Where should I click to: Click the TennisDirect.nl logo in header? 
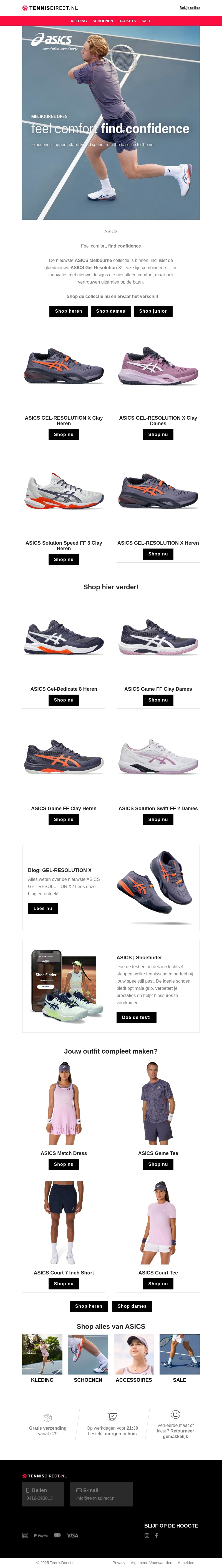(x=50, y=8)
